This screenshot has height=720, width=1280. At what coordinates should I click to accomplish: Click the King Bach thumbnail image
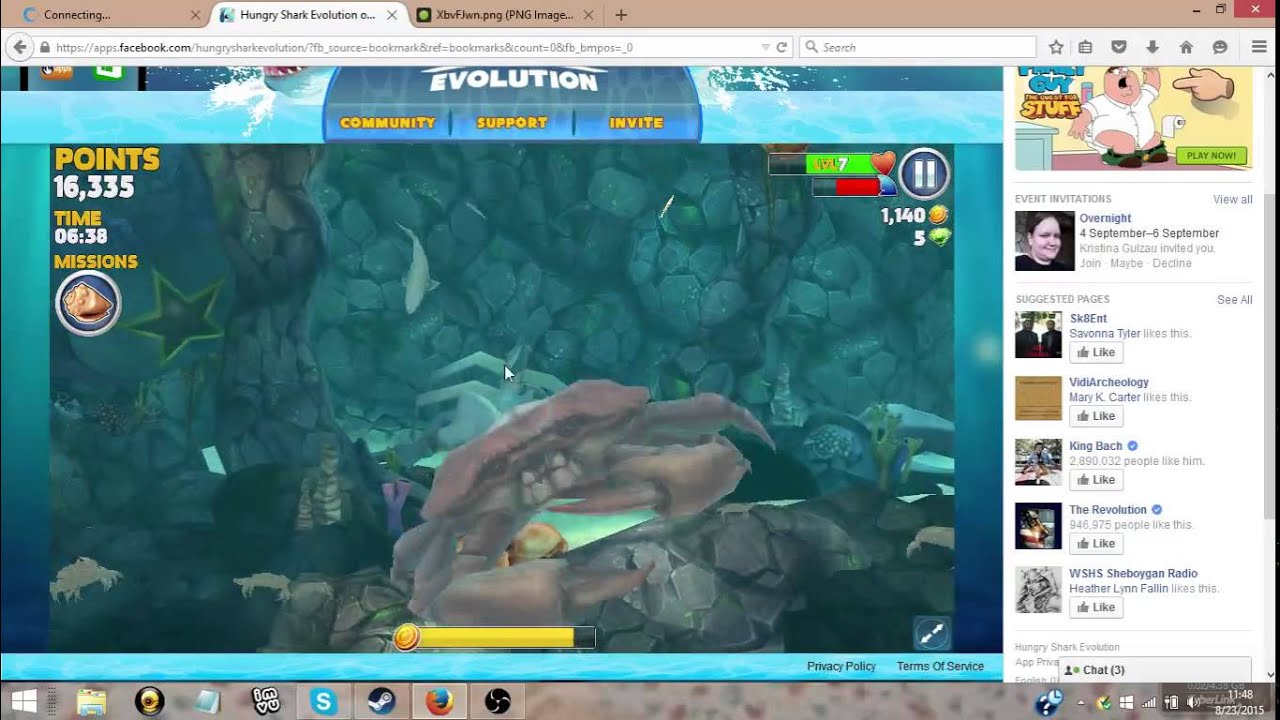click(1038, 462)
